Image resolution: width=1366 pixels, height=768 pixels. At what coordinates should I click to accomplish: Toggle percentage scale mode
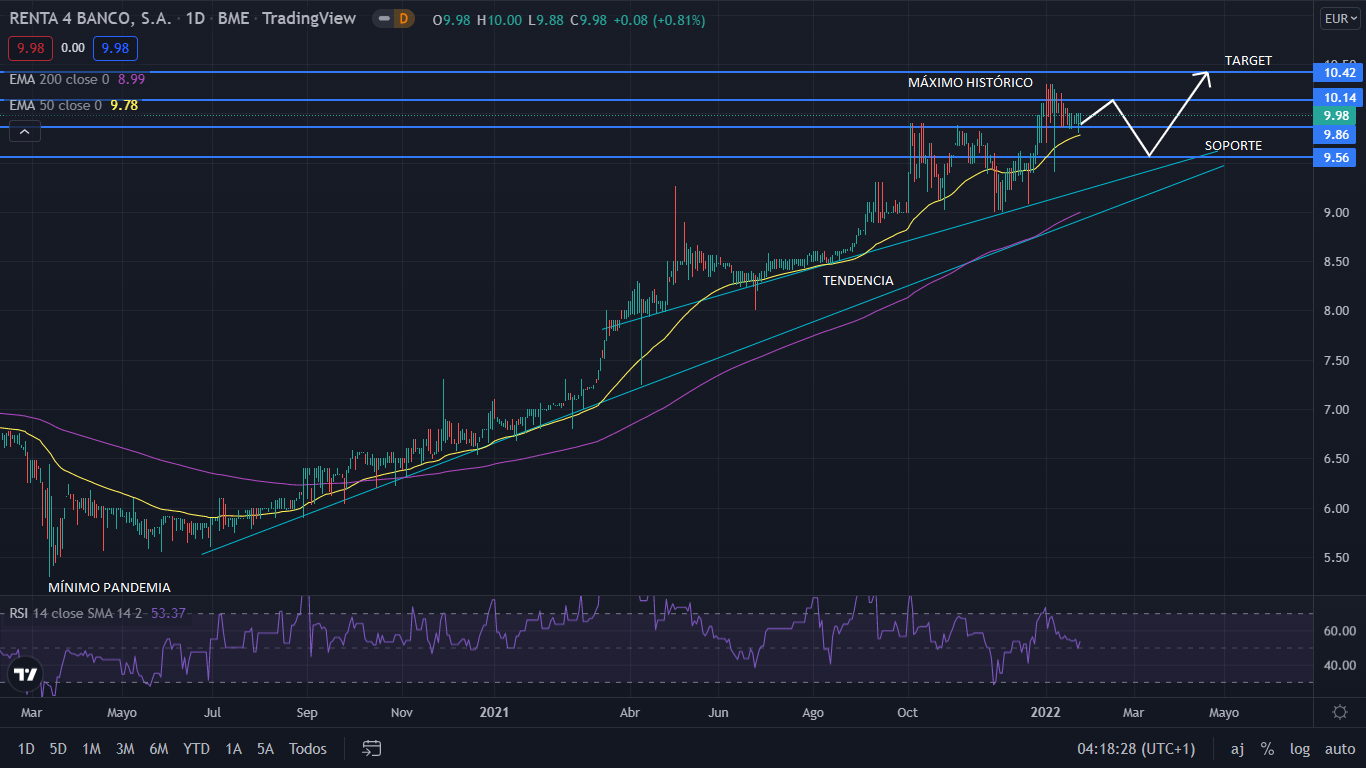[1267, 748]
